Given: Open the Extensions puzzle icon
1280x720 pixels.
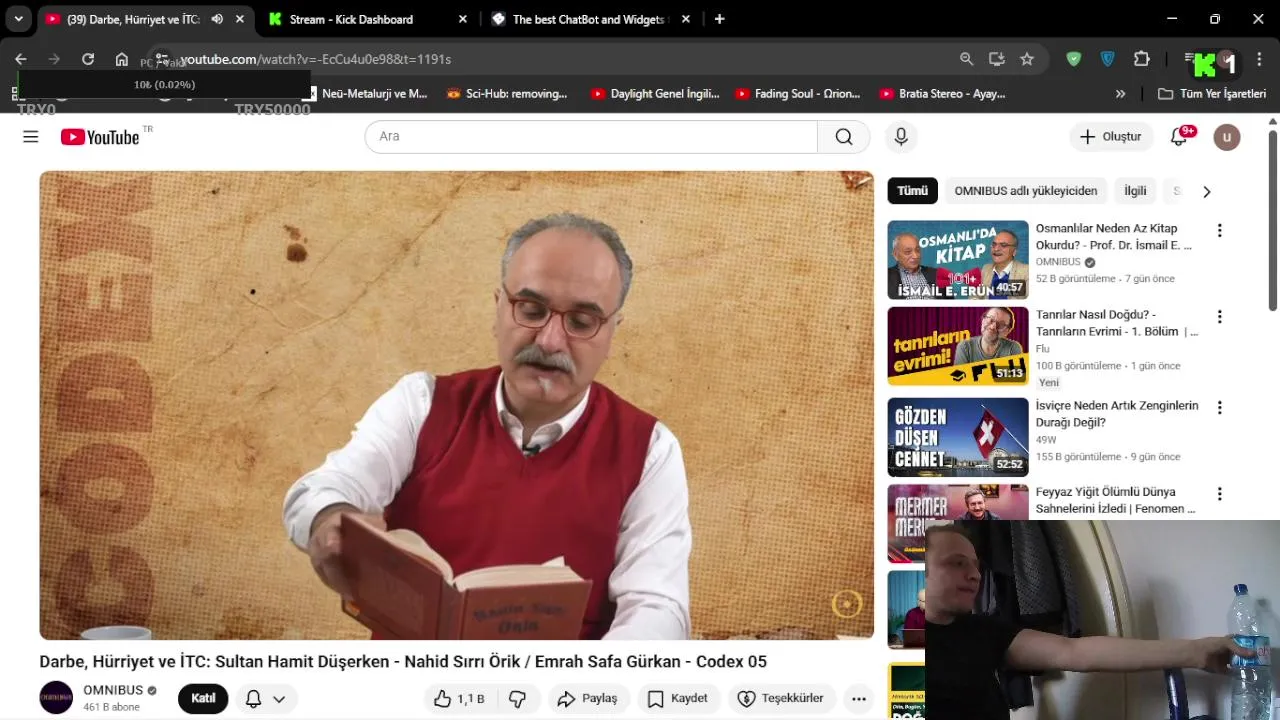Looking at the screenshot, I should tap(1142, 59).
